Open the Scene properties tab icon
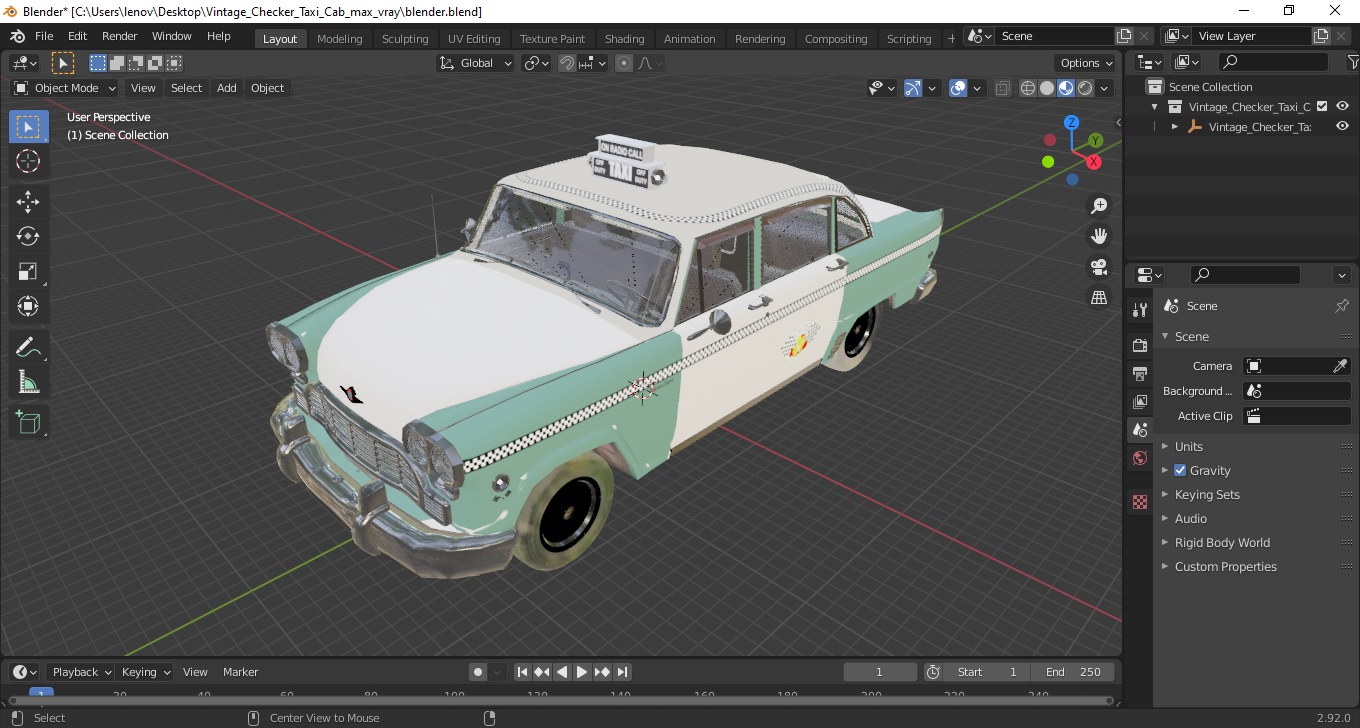The height and width of the screenshot is (728, 1360). tap(1140, 430)
